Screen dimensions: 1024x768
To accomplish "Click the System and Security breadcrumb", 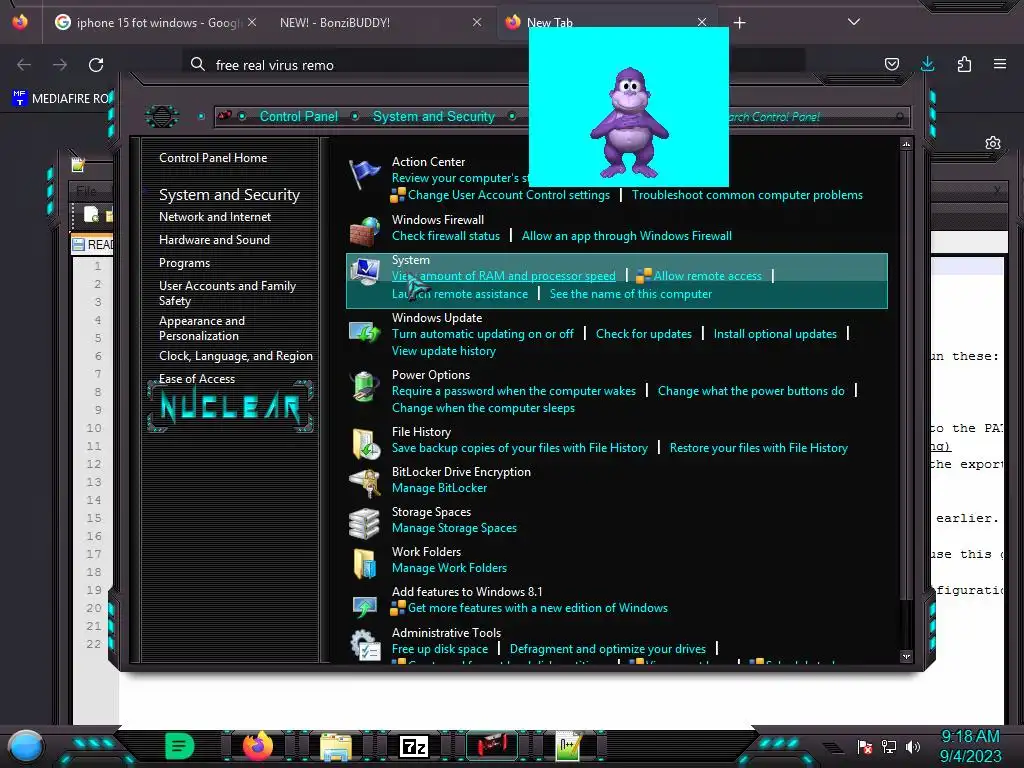I will (434, 116).
